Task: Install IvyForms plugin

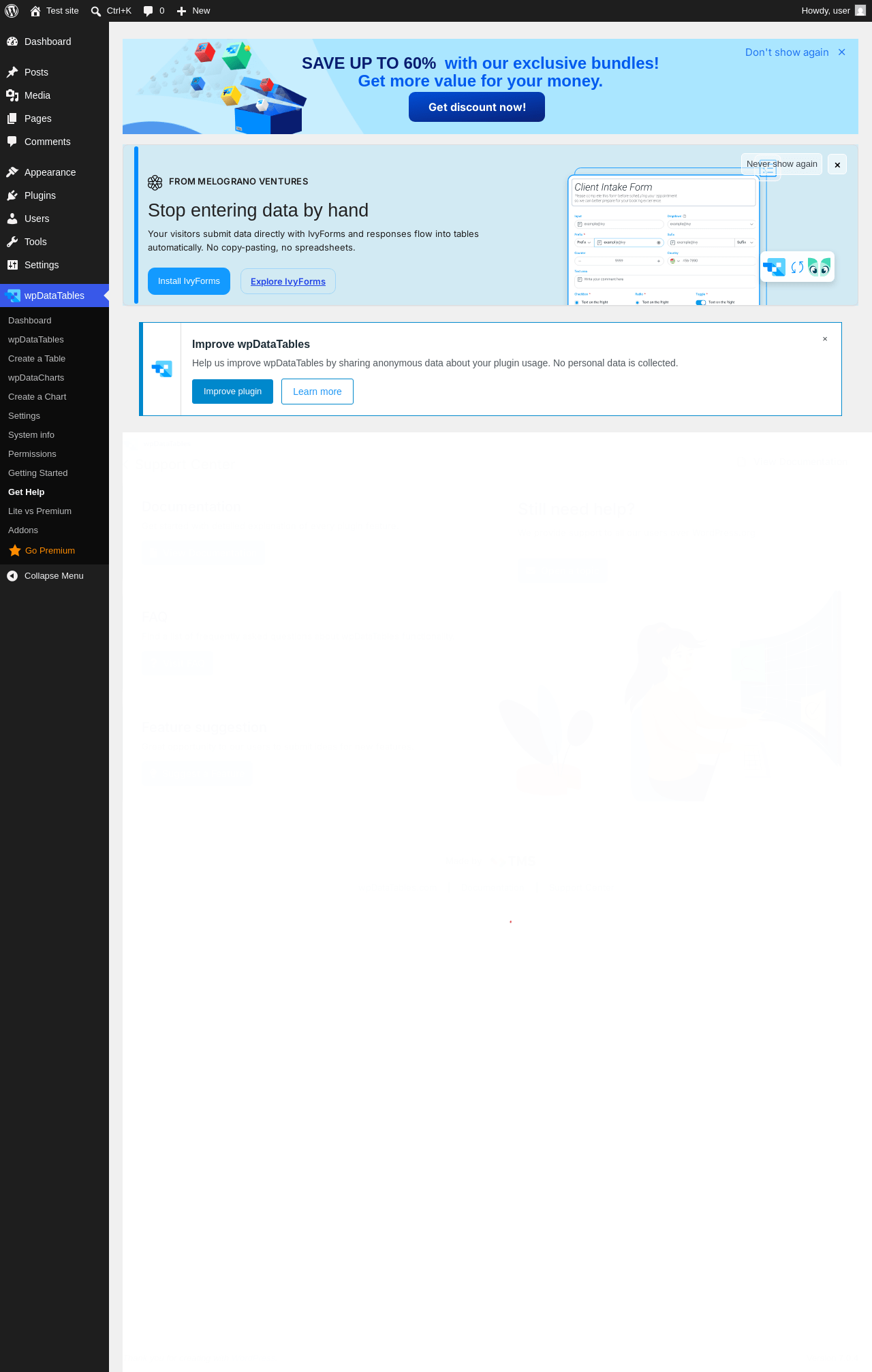Action: point(189,281)
